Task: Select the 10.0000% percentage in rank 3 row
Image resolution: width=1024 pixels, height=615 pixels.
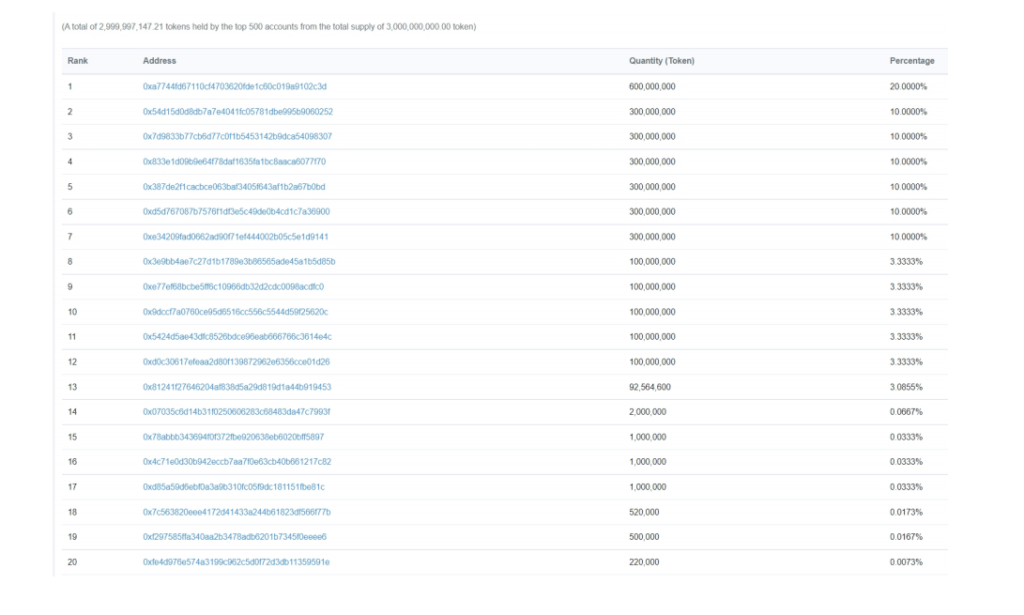Action: (x=908, y=136)
